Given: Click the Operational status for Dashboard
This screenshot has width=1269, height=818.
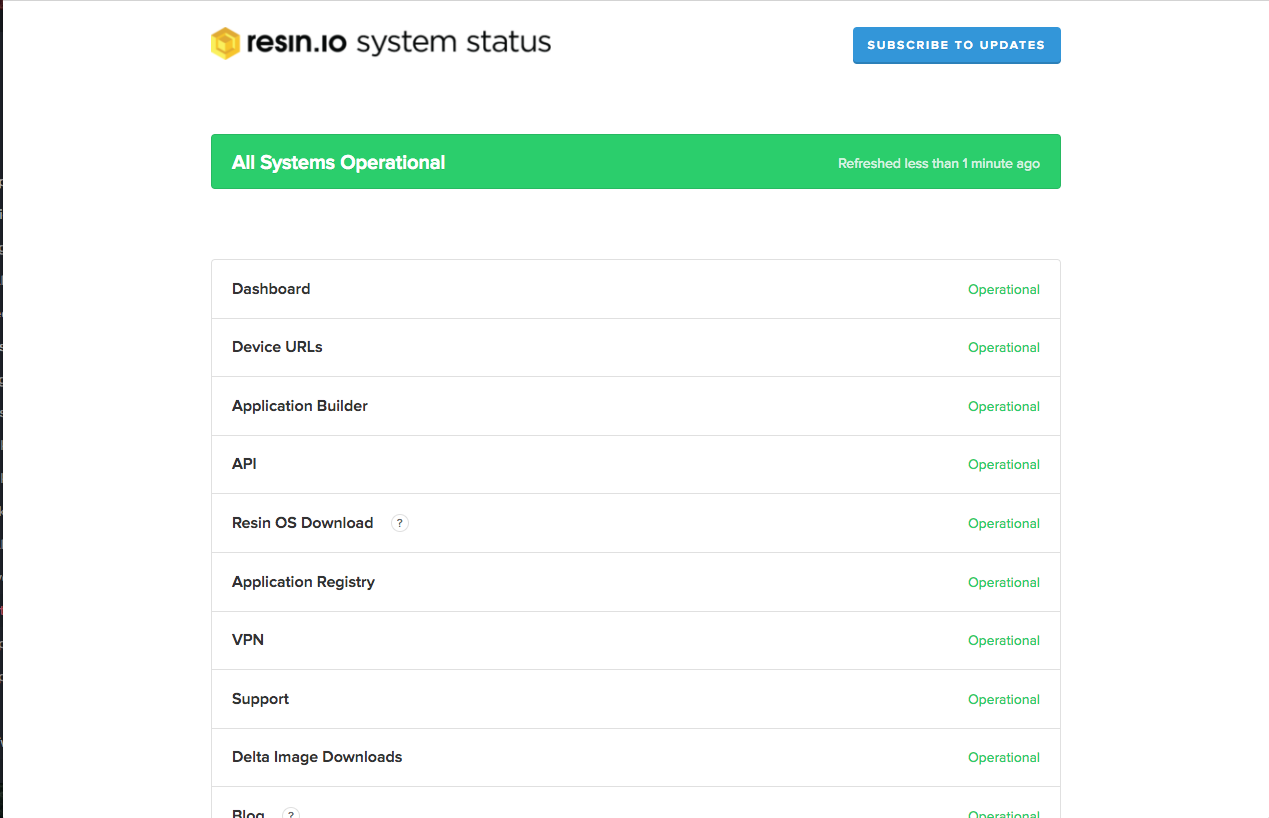Looking at the screenshot, I should click(x=1004, y=290).
